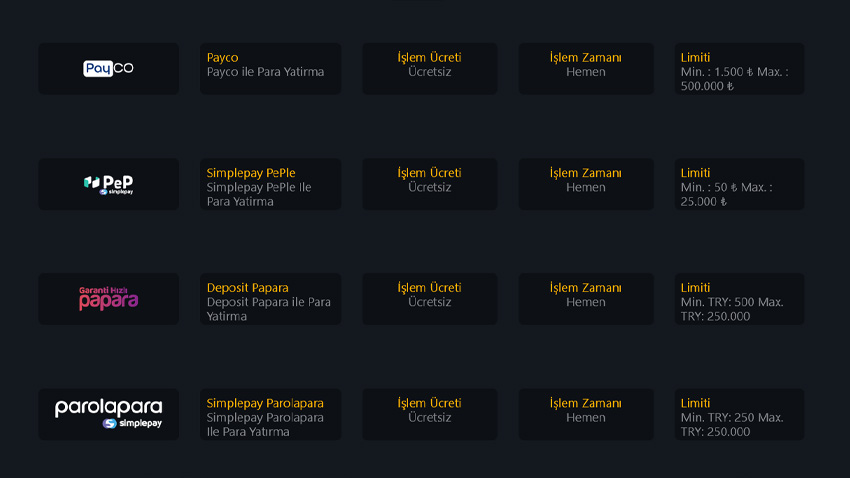Image resolution: width=850 pixels, height=478 pixels.
Task: View PePle limit Max 25.000 box
Action: click(x=739, y=184)
